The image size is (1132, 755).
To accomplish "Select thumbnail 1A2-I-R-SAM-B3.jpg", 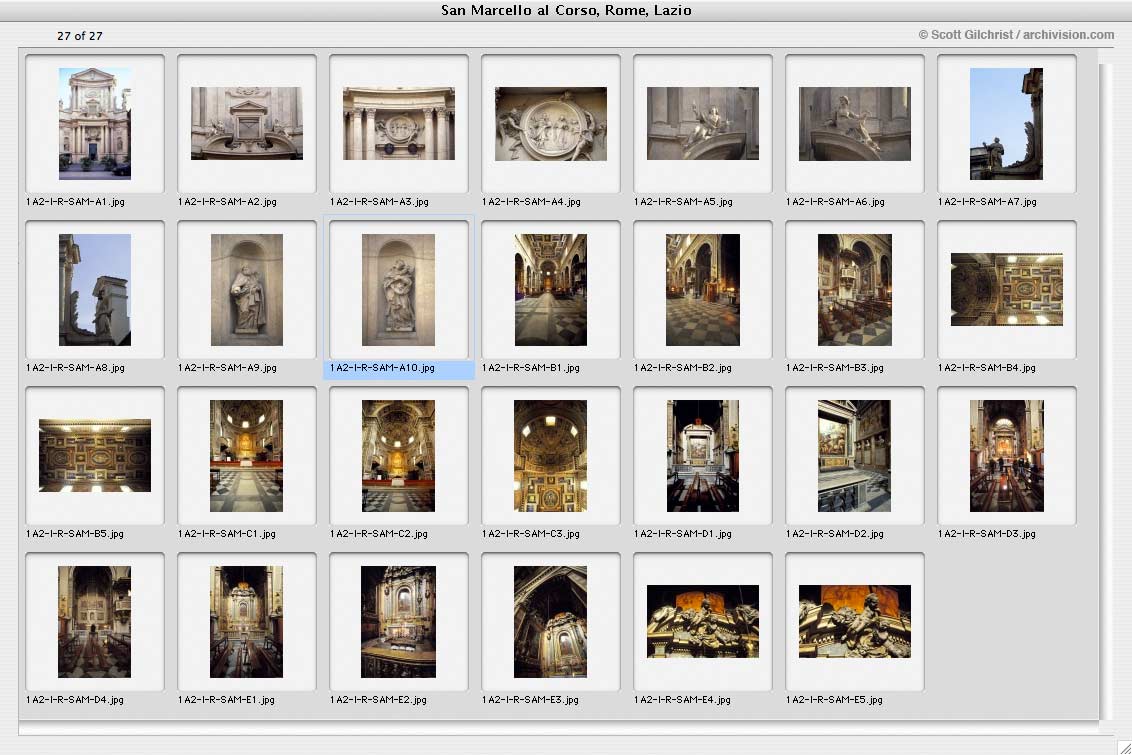I will pos(855,289).
